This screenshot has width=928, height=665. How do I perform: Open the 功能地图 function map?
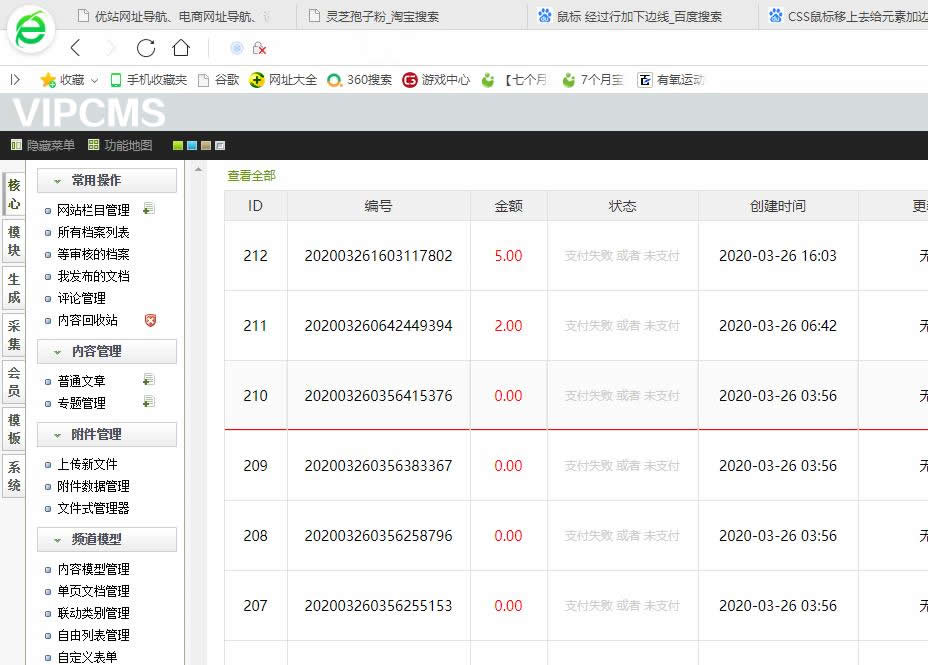(120, 145)
